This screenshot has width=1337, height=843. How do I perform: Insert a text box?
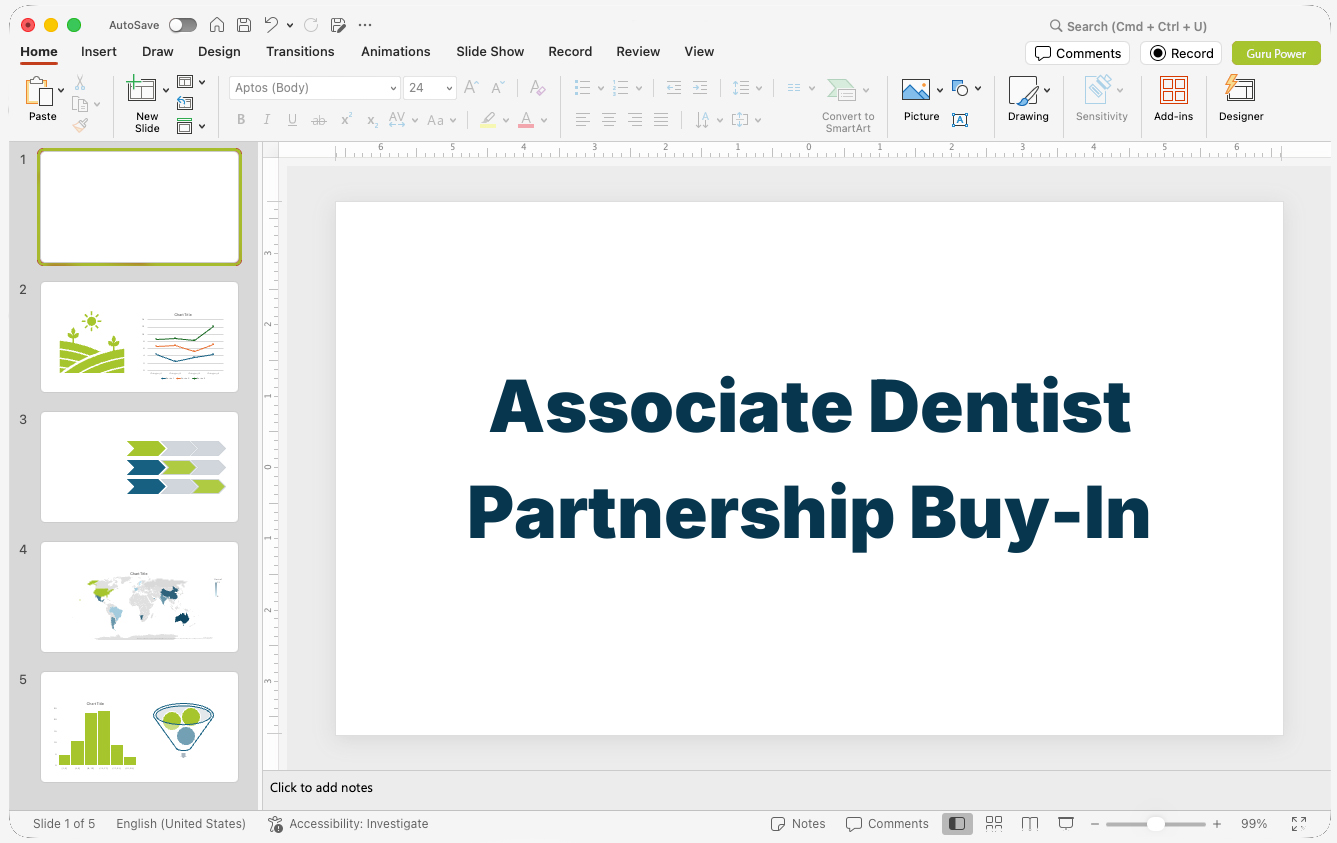coord(960,120)
